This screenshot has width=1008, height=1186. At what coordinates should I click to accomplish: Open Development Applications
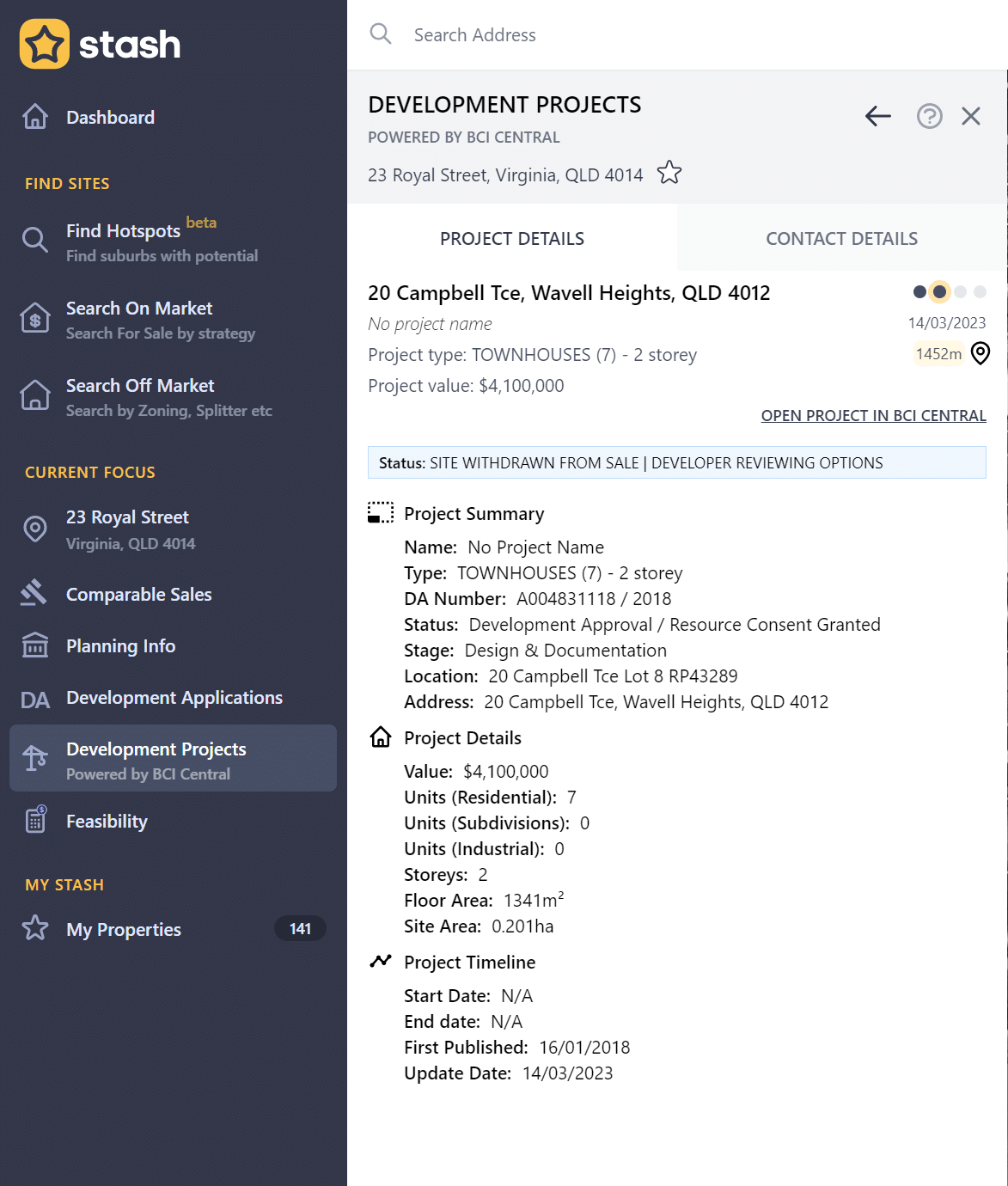click(173, 697)
